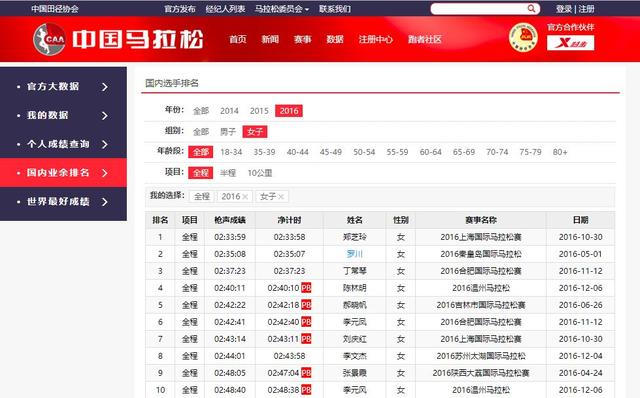The width and height of the screenshot is (640, 398).
Task: Click net time 02:33:58
Action: [x=289, y=237]
